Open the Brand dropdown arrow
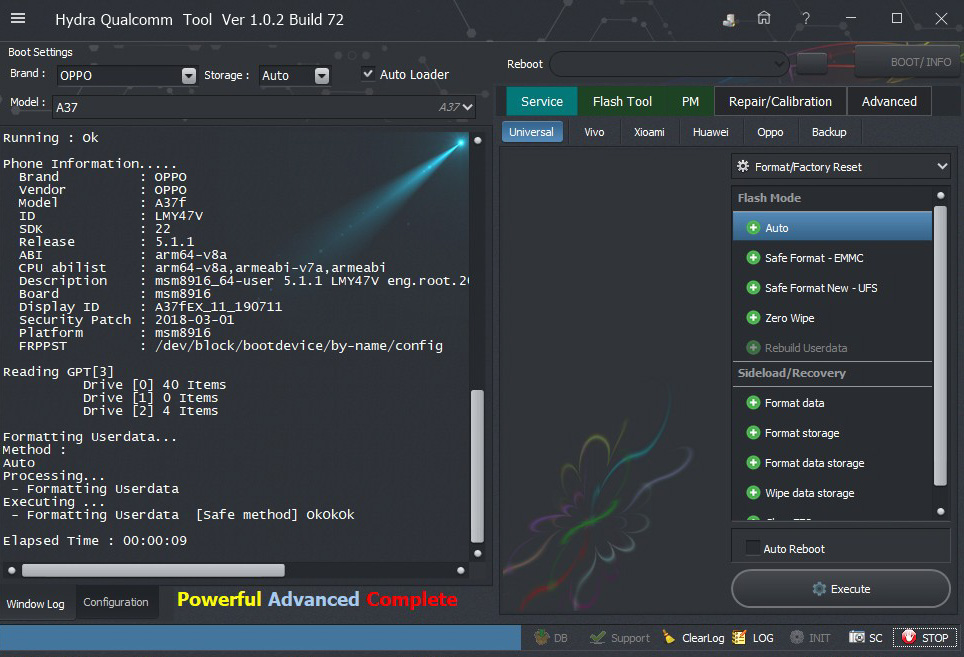964x657 pixels. coord(189,76)
